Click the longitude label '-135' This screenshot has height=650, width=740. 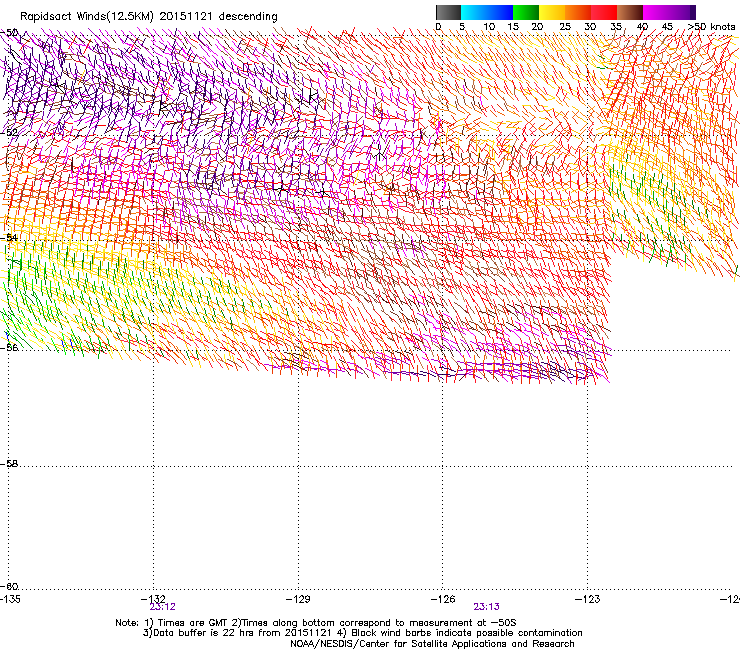coord(10,599)
